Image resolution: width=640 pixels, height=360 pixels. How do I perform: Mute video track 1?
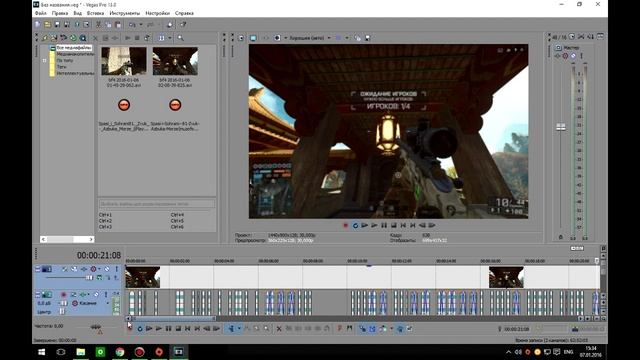click(x=107, y=269)
